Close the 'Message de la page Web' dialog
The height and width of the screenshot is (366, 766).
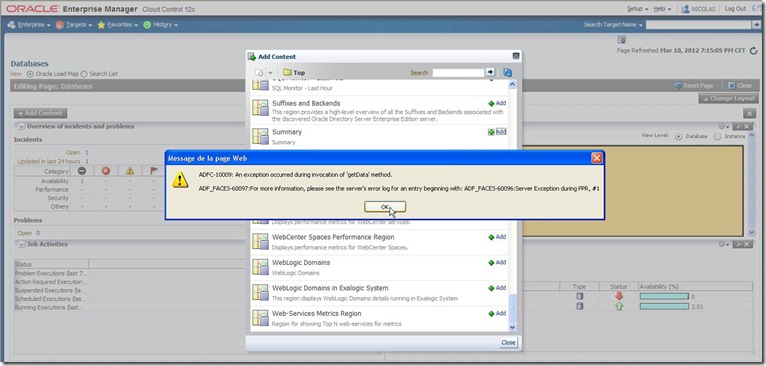596,158
